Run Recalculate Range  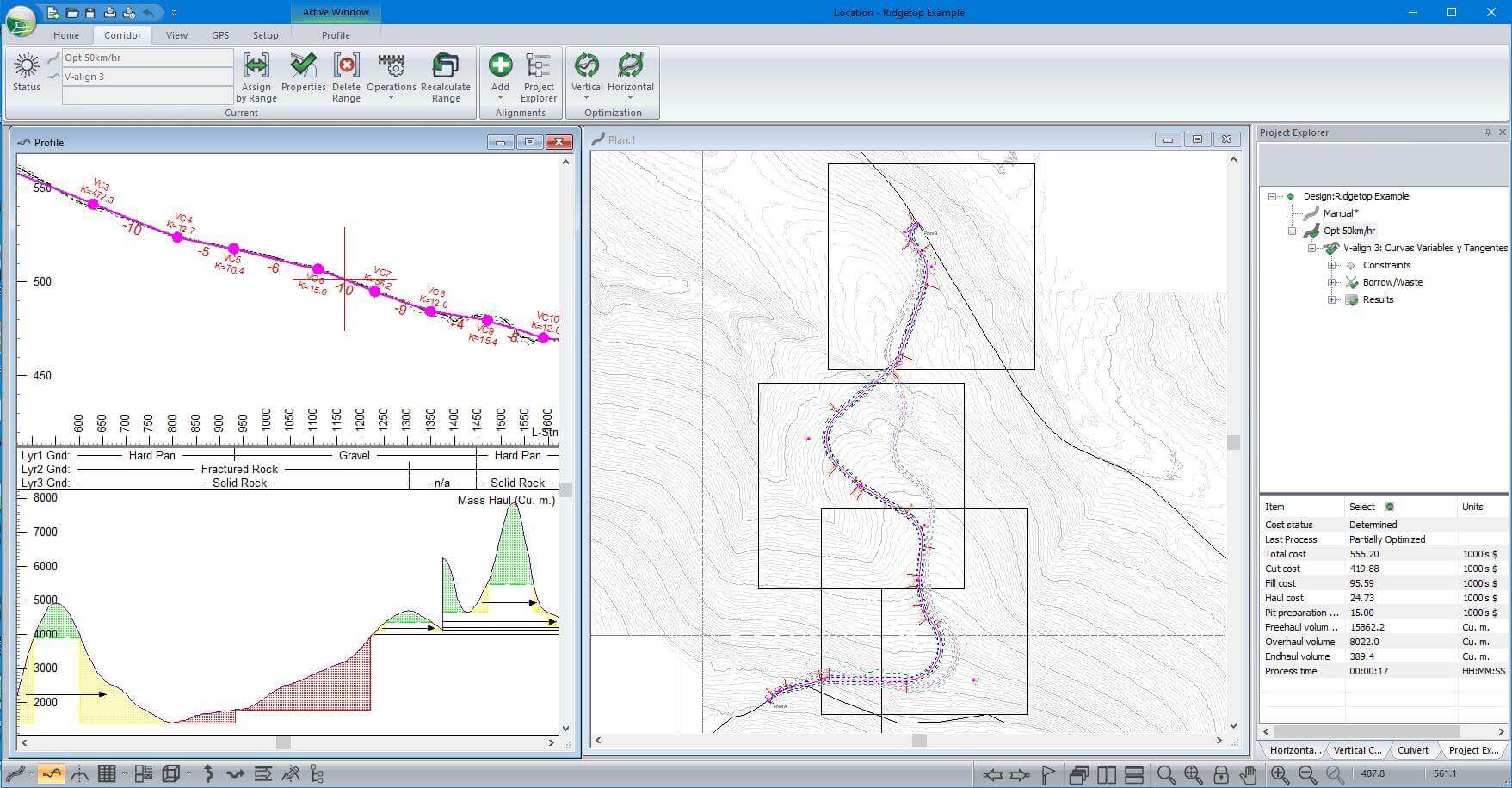click(x=445, y=66)
